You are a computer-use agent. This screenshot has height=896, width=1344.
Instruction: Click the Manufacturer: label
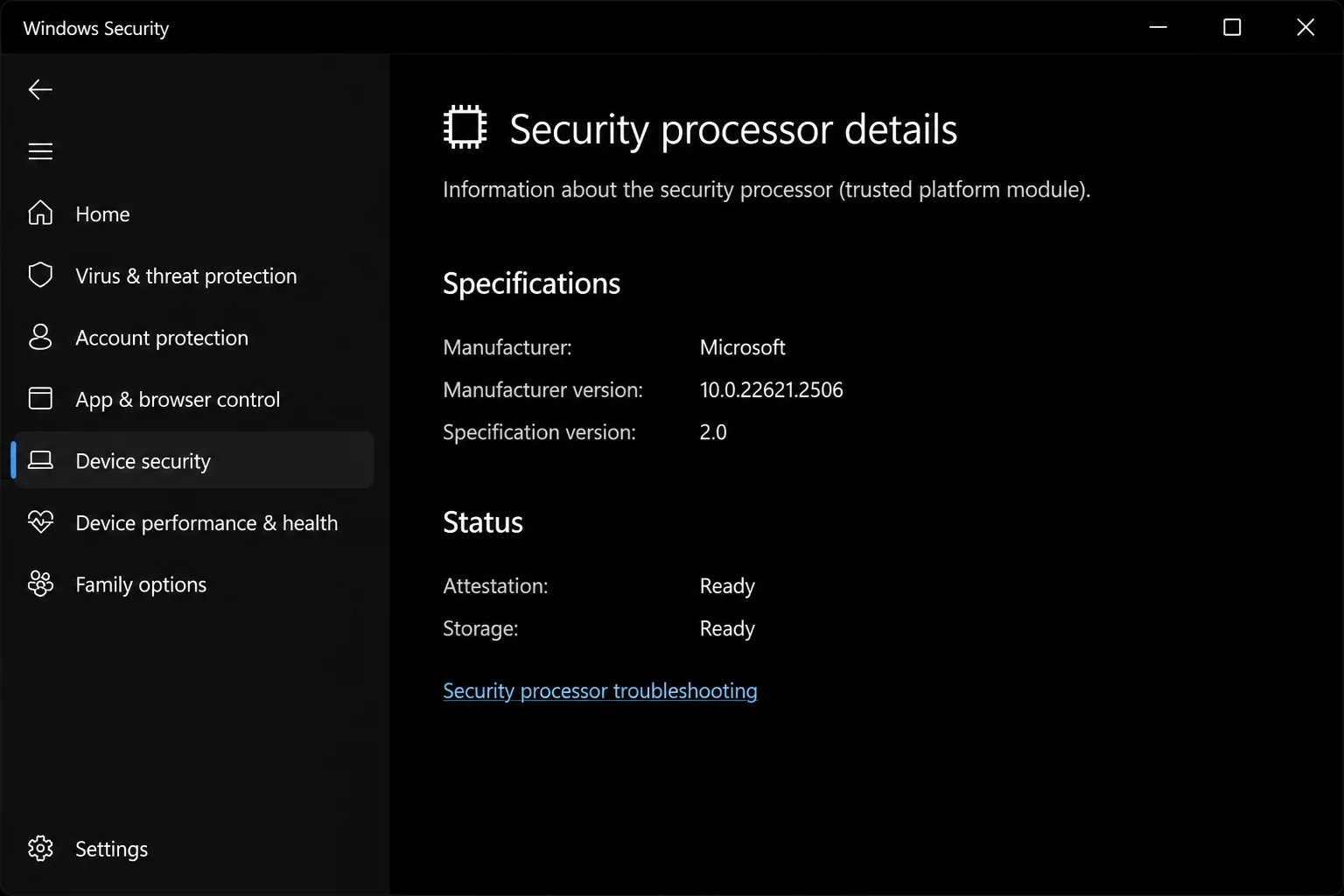[507, 347]
